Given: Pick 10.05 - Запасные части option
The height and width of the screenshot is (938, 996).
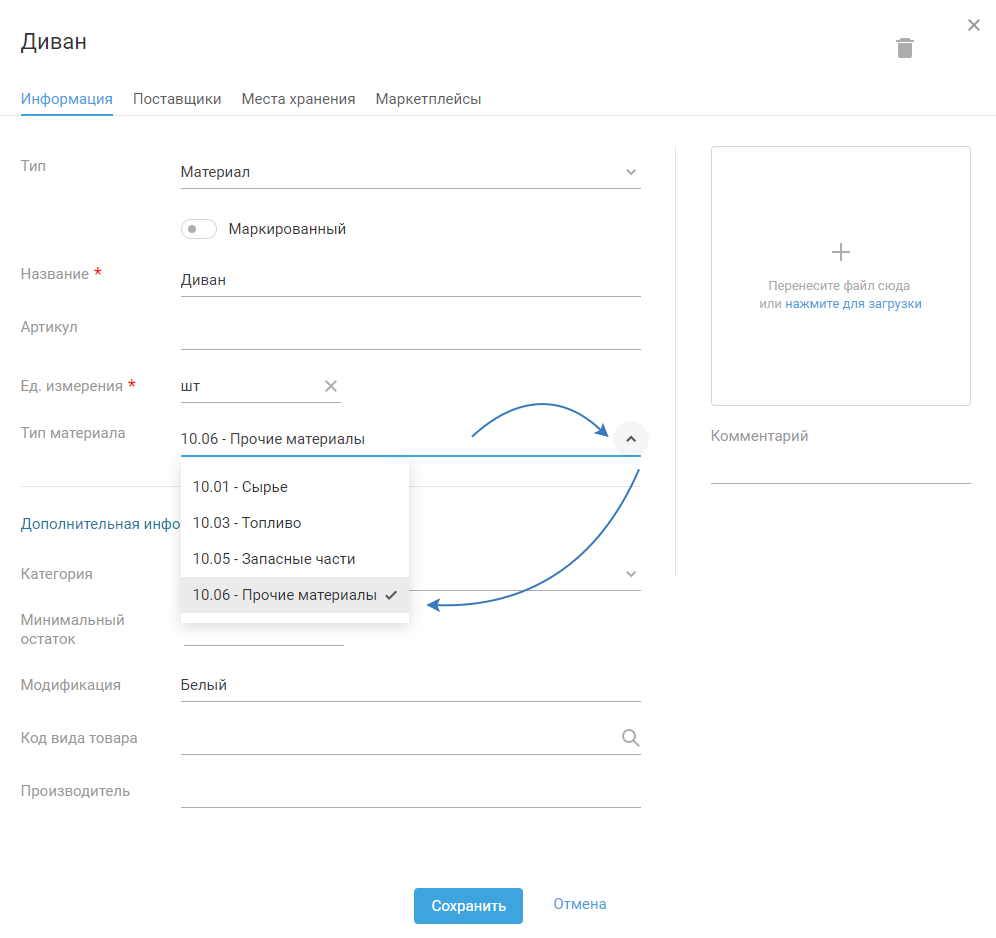Looking at the screenshot, I should coord(274,559).
